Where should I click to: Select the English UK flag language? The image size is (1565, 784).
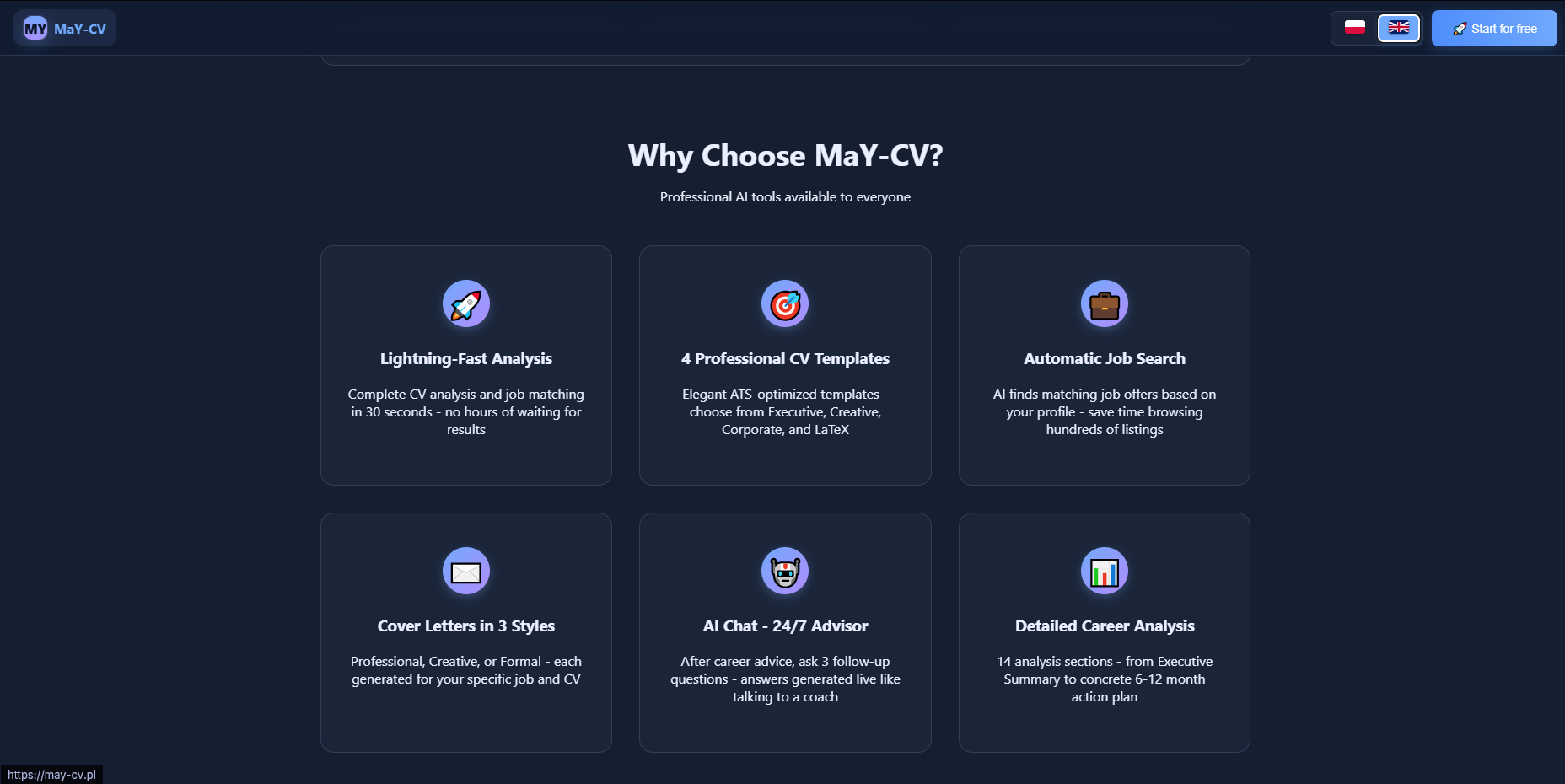coord(1399,28)
